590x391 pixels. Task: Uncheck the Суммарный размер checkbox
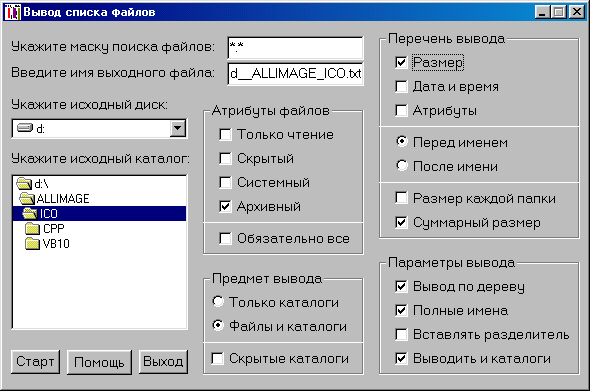(x=401, y=222)
